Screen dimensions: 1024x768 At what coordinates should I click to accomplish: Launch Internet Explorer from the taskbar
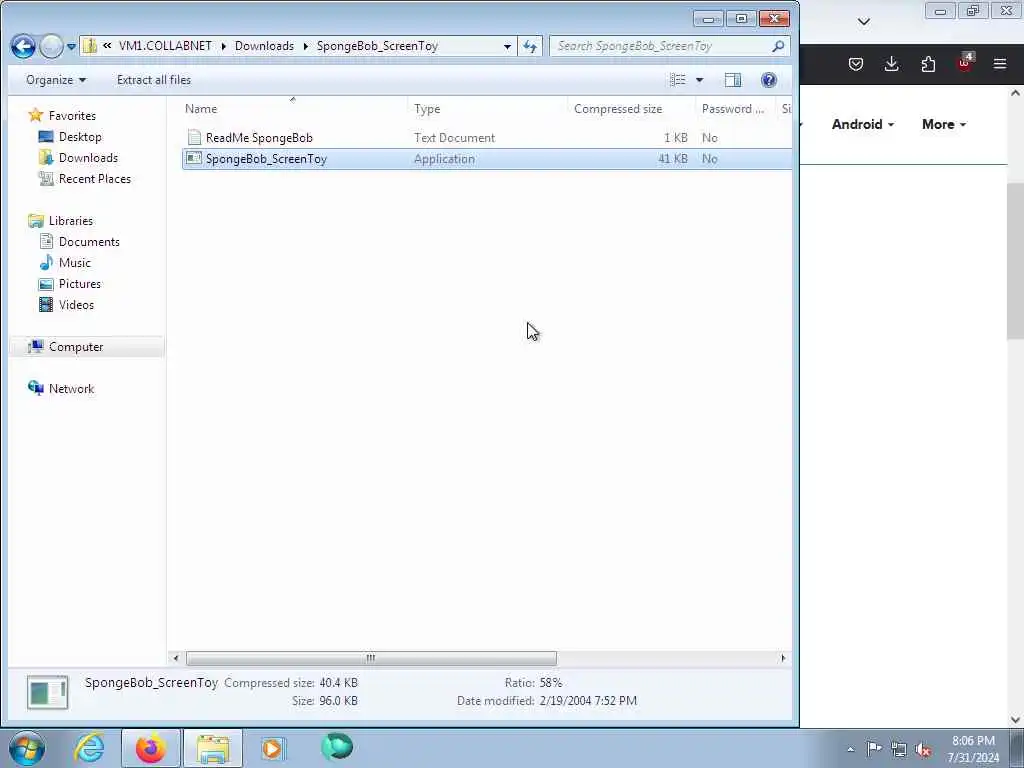89,748
